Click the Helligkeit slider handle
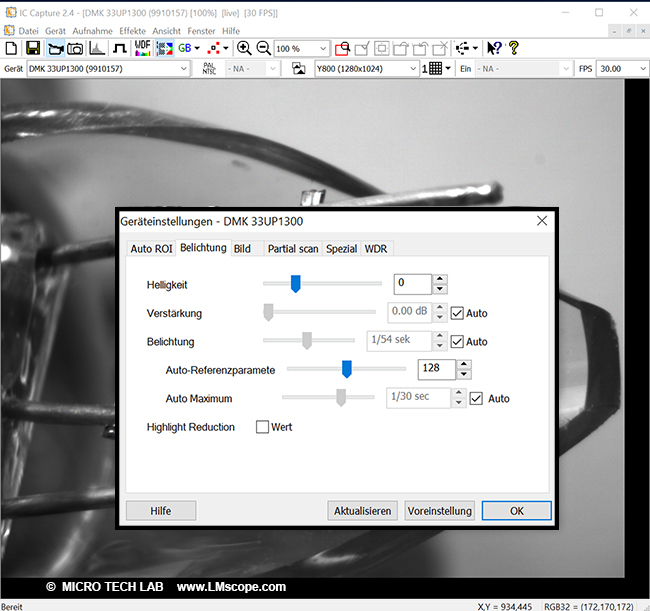 (295, 284)
